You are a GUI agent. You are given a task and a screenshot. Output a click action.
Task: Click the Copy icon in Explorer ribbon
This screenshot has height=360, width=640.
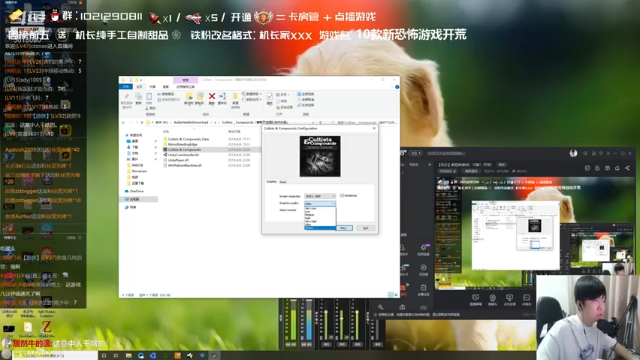tap(138, 97)
